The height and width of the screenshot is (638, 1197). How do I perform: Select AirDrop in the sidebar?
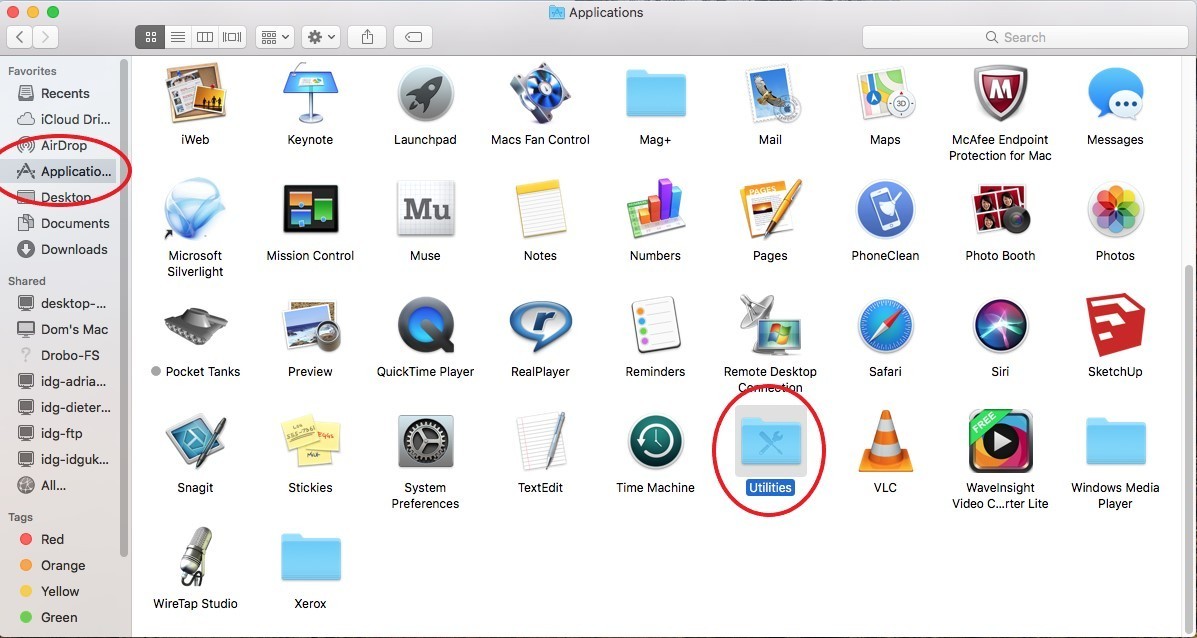(x=63, y=145)
